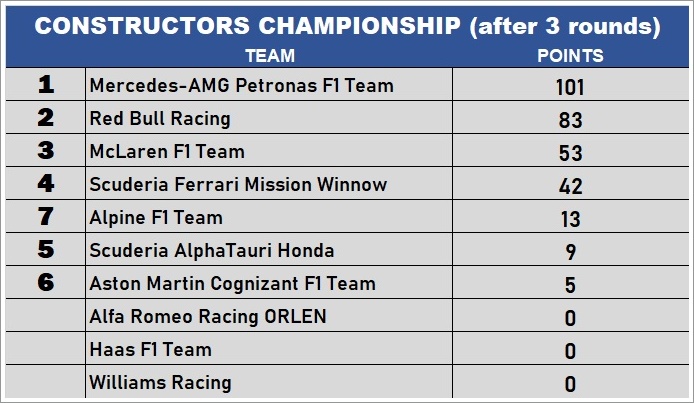
Task: Click position number 7 next to Alpine
Action: point(46,216)
